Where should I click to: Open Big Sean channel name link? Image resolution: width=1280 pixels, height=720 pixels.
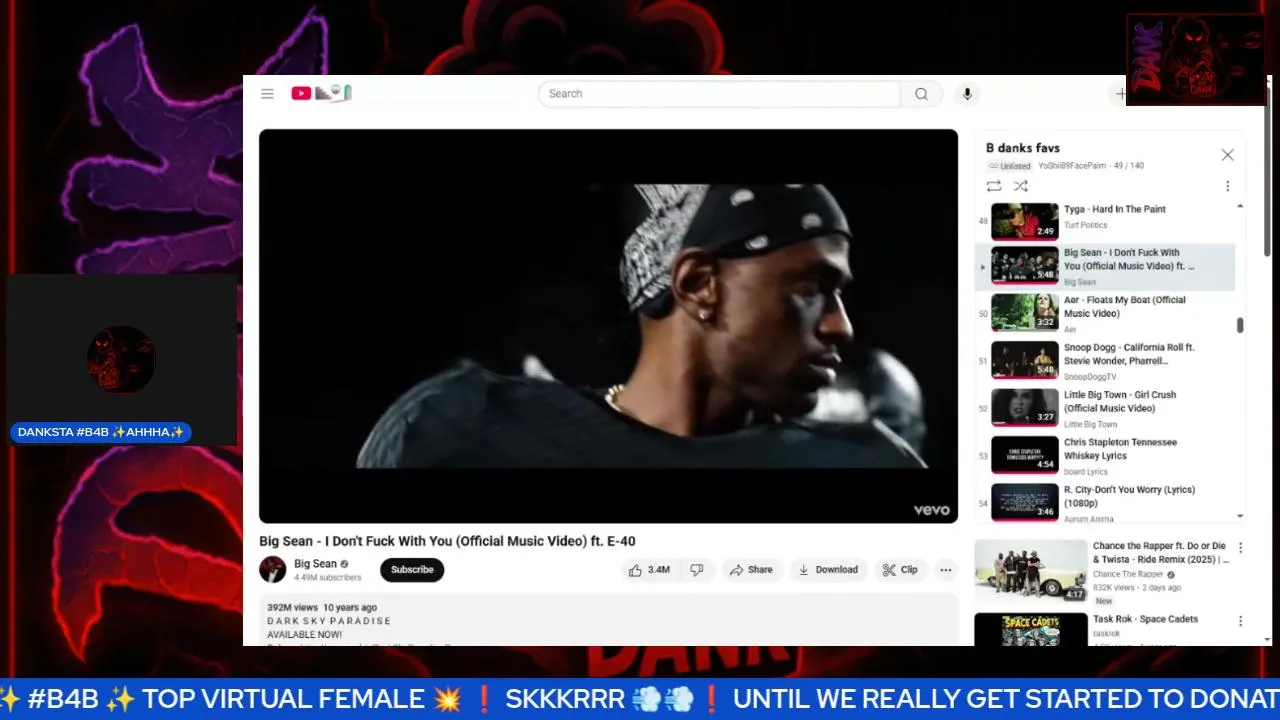(315, 564)
